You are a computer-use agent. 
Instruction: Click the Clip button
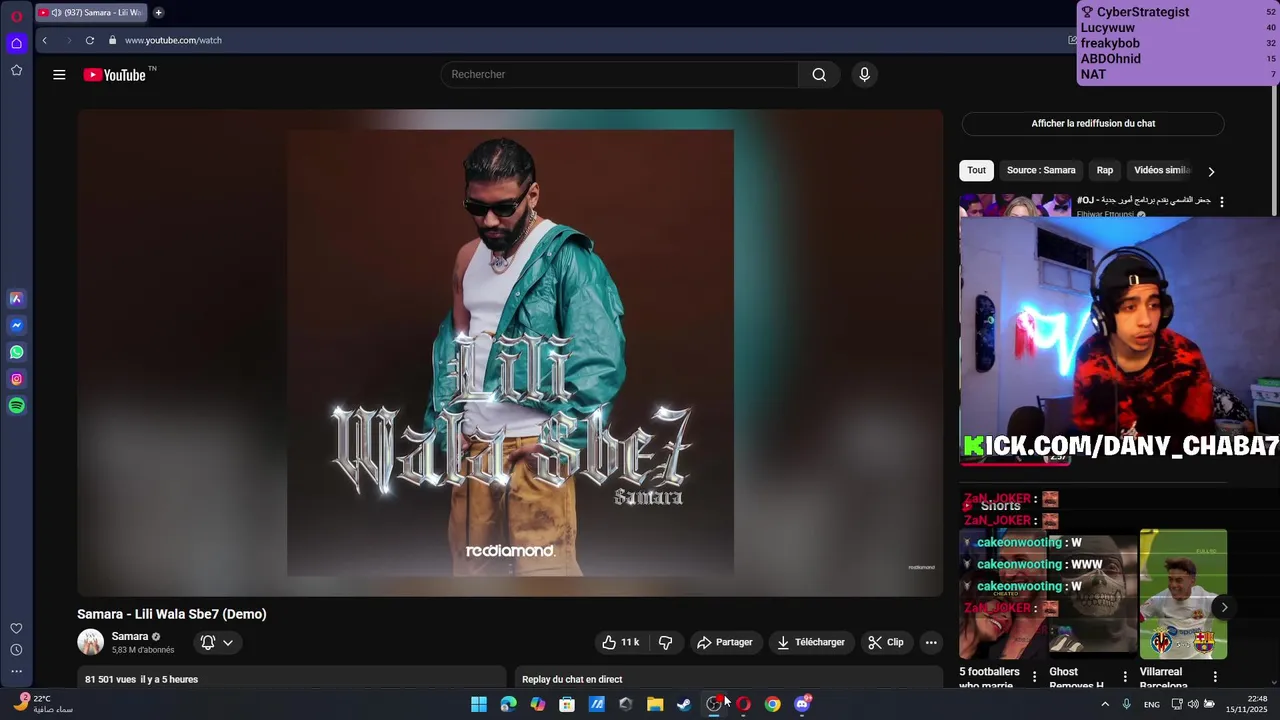(886, 642)
